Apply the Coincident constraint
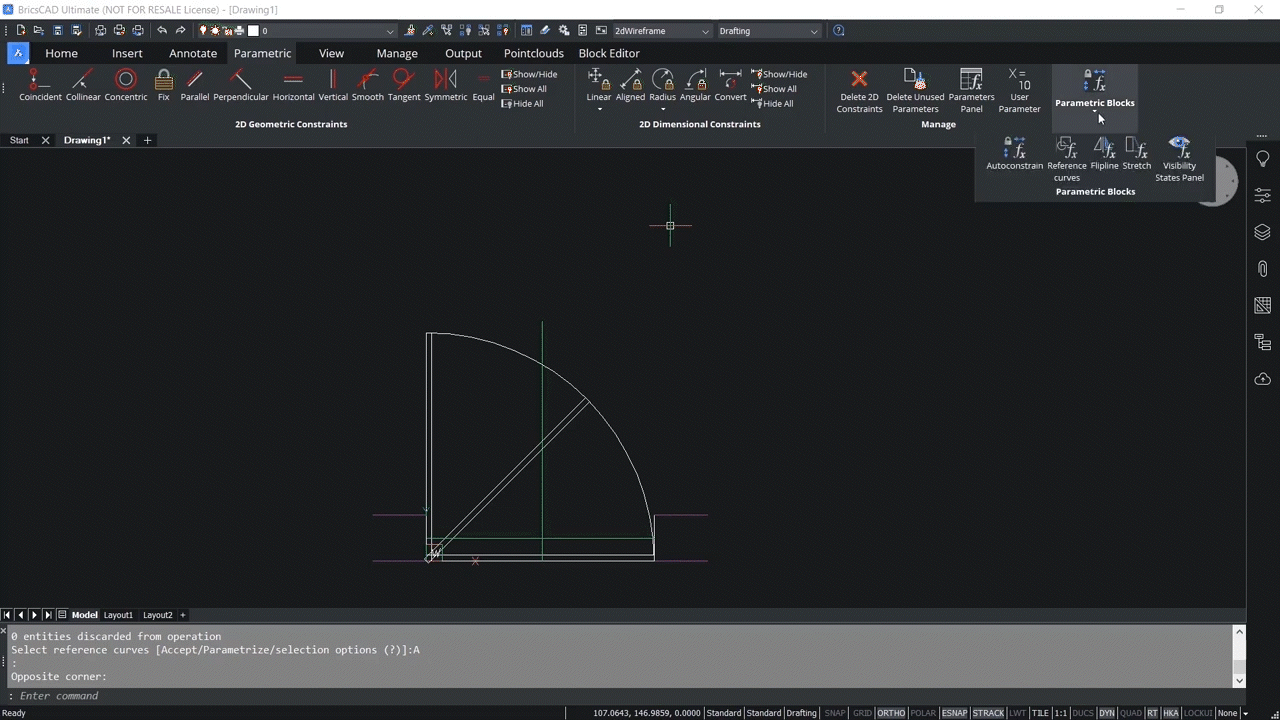1280x720 pixels. point(40,85)
